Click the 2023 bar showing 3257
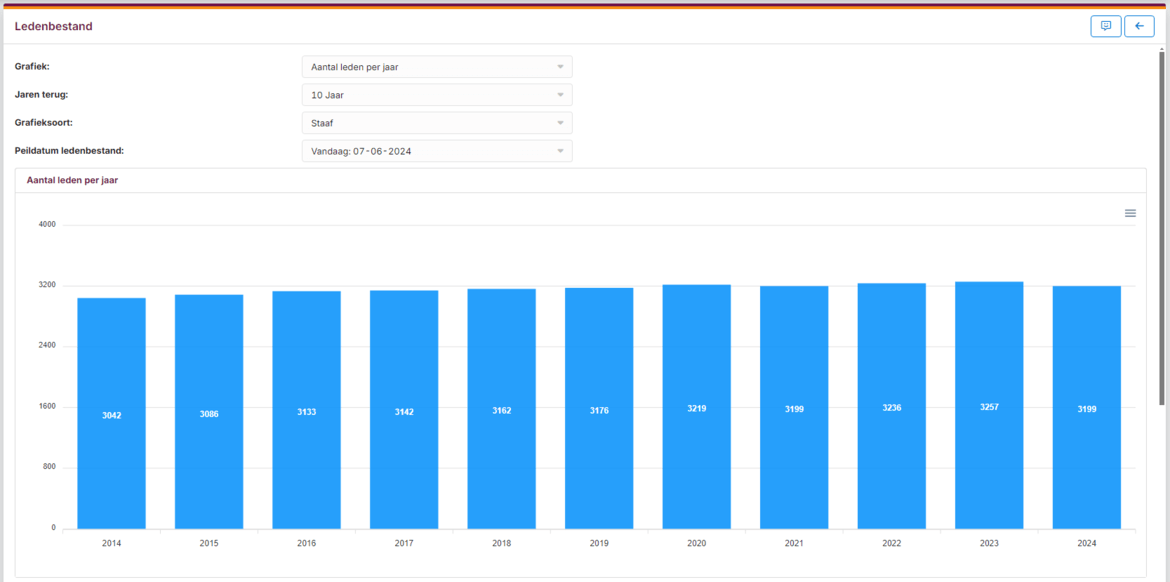Screen dimensions: 1170x582 pyautogui.click(x=989, y=405)
